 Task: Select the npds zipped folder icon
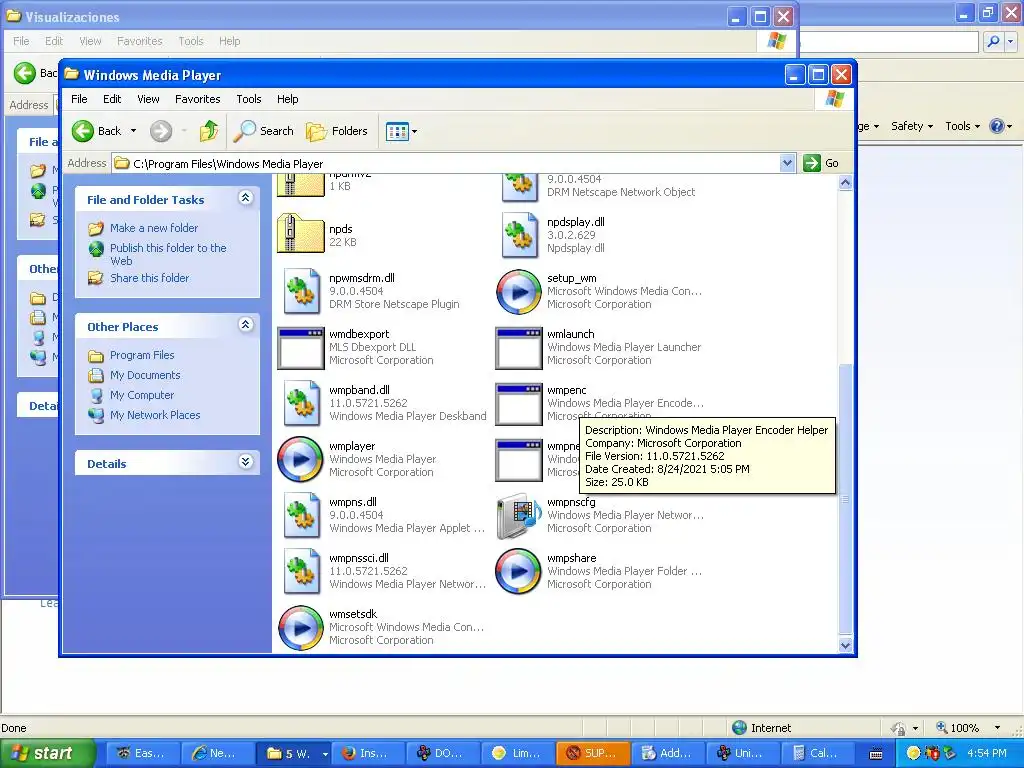coord(300,234)
